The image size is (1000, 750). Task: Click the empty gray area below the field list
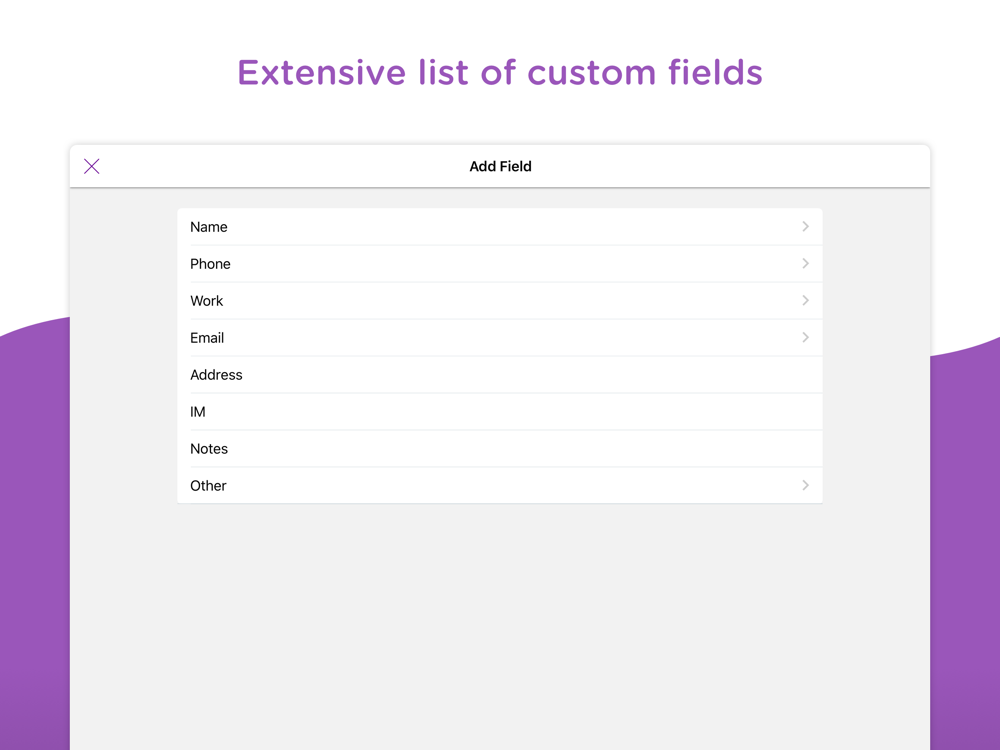[500, 620]
